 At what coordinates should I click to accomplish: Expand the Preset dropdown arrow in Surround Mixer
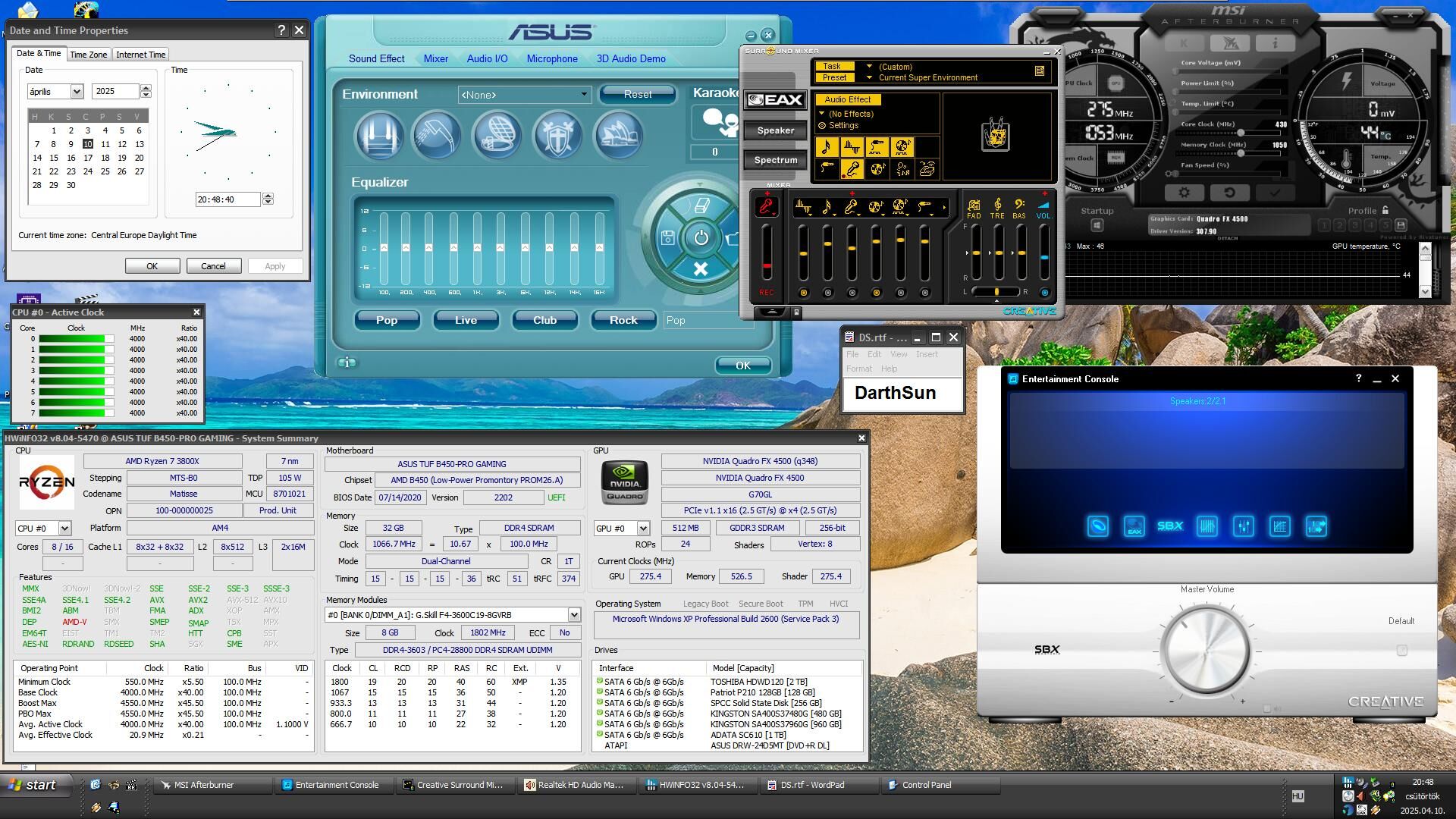point(869,77)
